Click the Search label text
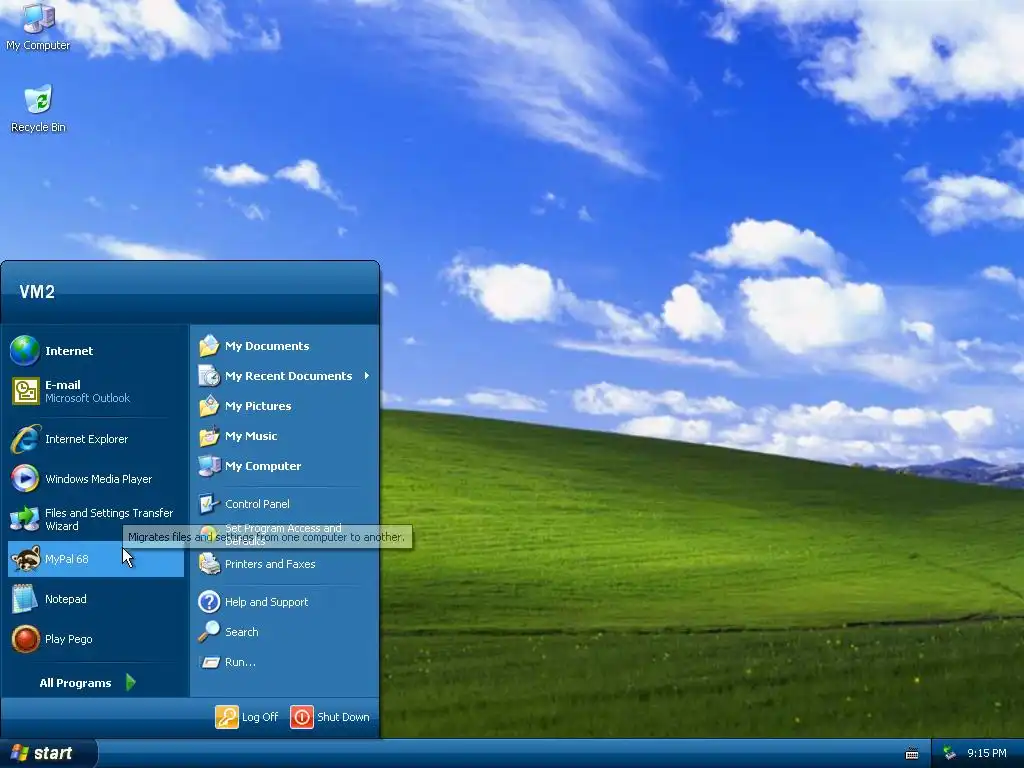Viewport: 1024px width, 768px height. [x=242, y=632]
